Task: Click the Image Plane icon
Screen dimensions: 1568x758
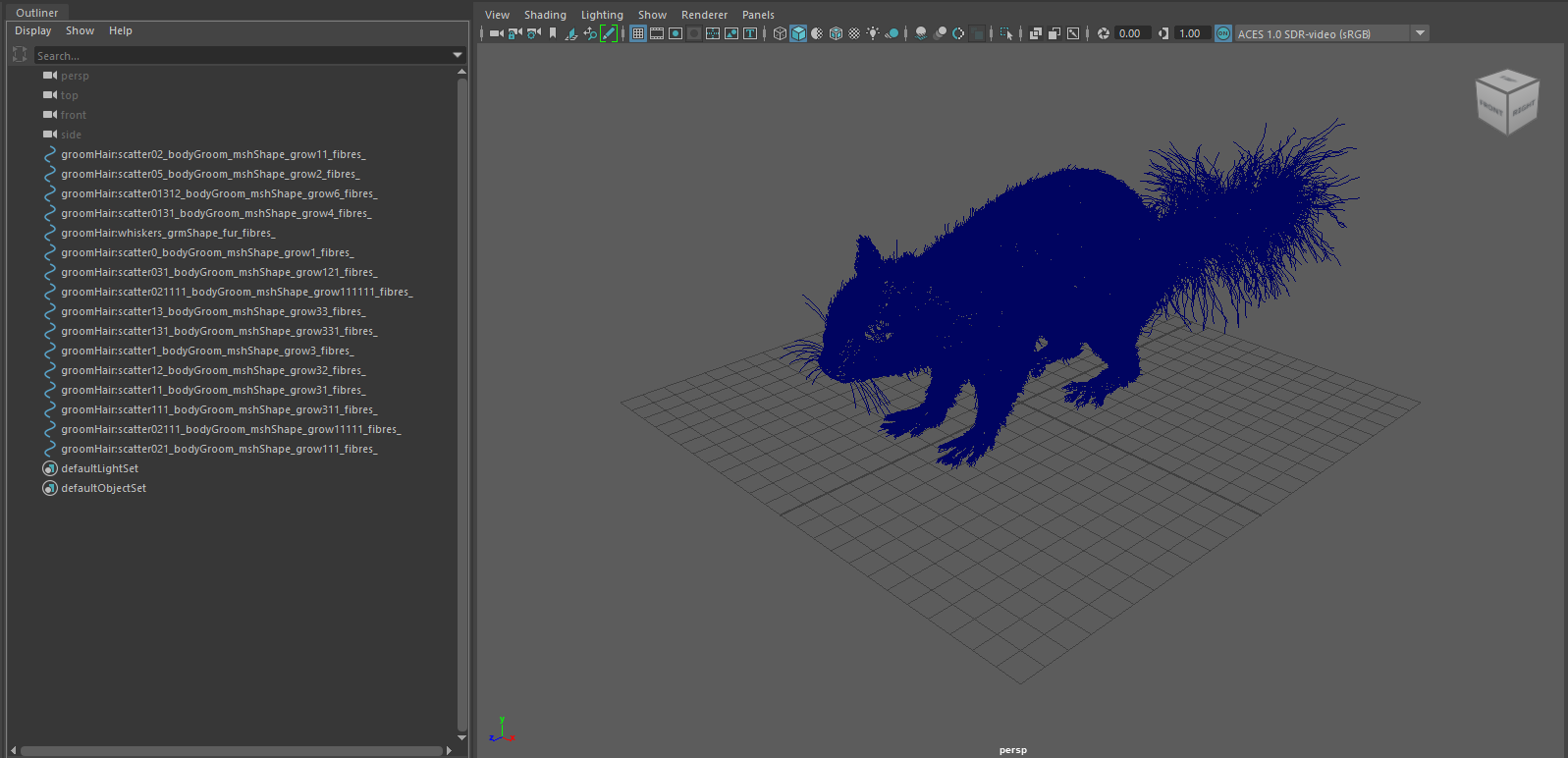Action: tap(571, 33)
